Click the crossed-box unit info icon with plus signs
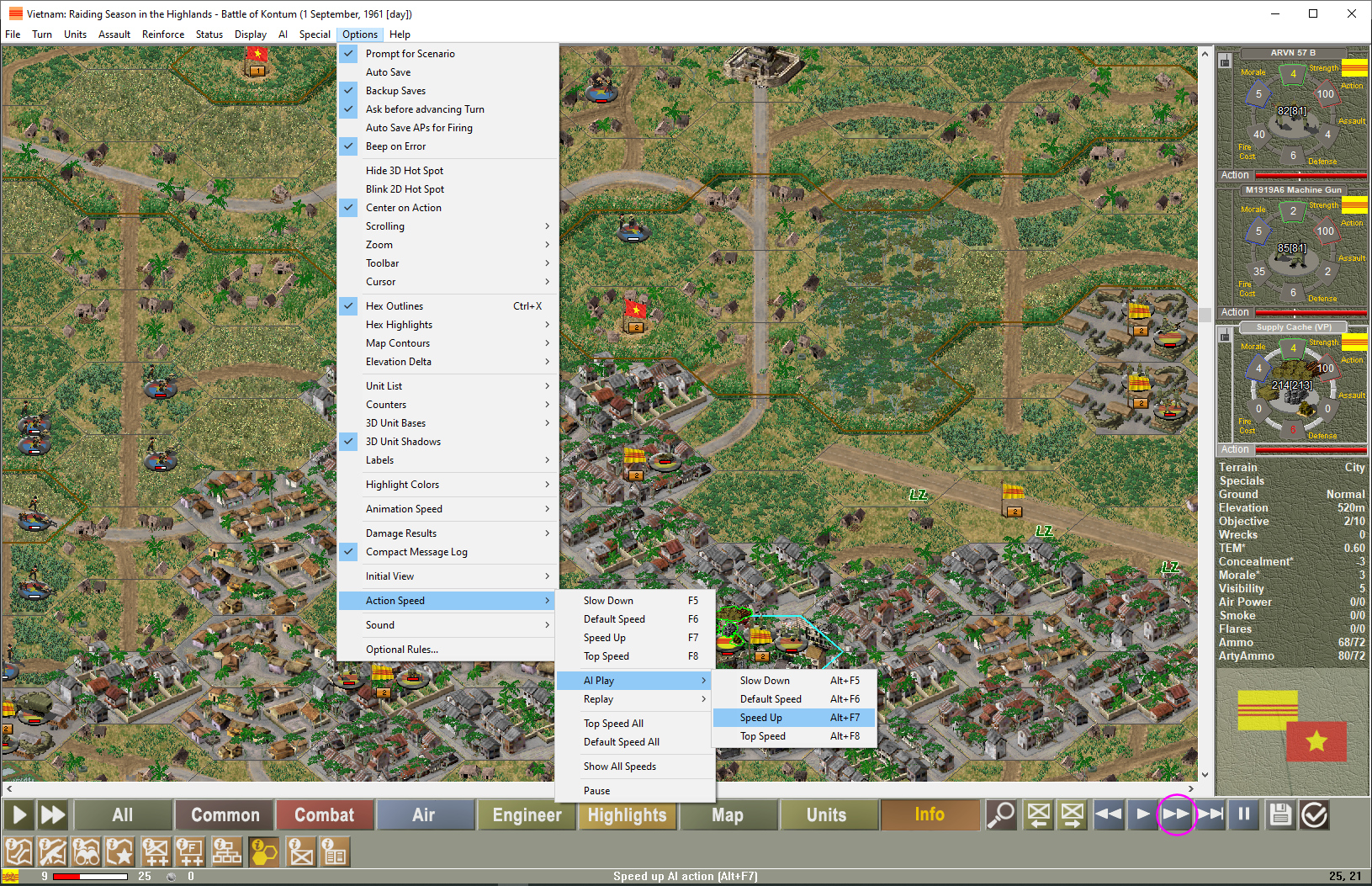Image resolution: width=1372 pixels, height=886 pixels. pos(156,852)
